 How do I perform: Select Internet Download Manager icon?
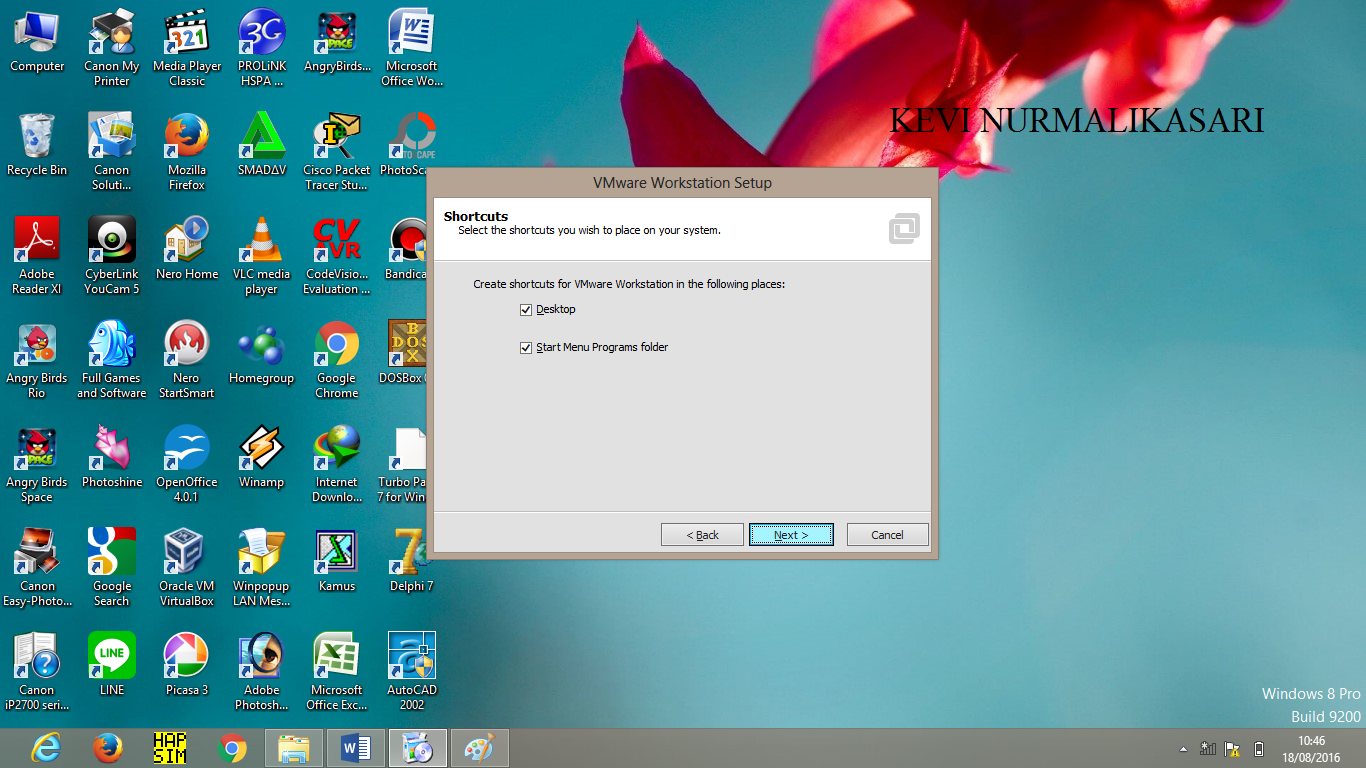click(x=337, y=464)
